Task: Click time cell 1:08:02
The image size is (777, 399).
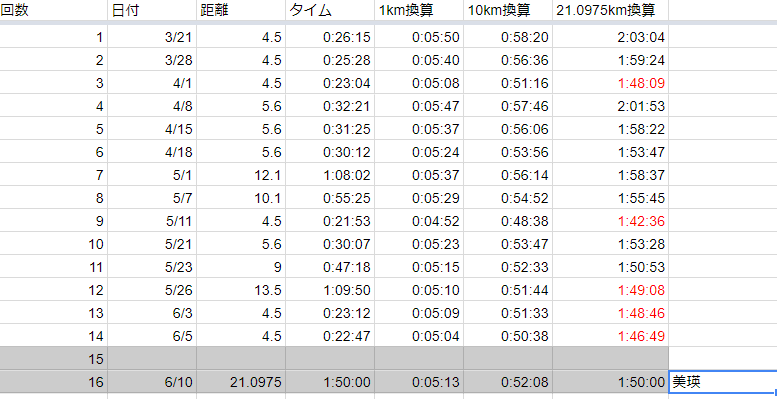Action: point(330,174)
